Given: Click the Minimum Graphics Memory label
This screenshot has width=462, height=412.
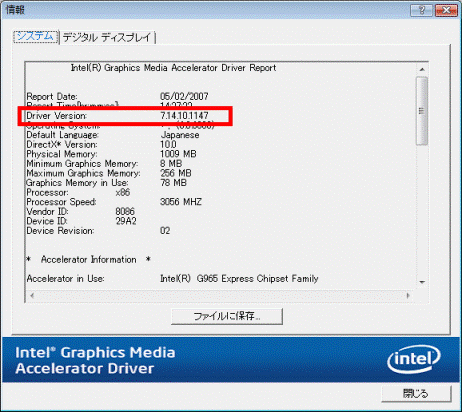Looking at the screenshot, I should [x=82, y=164].
